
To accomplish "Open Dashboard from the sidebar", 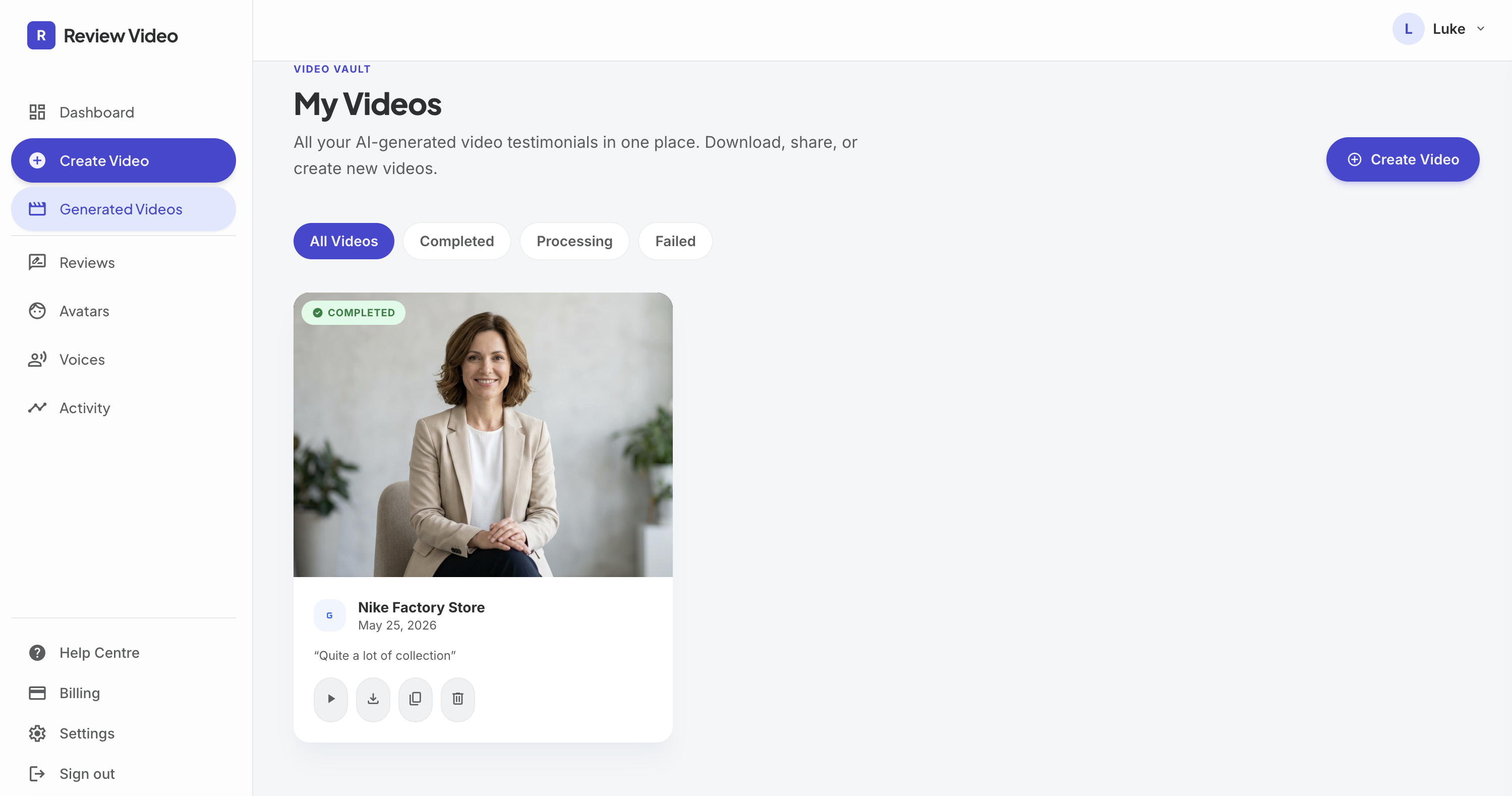I will click(x=123, y=112).
